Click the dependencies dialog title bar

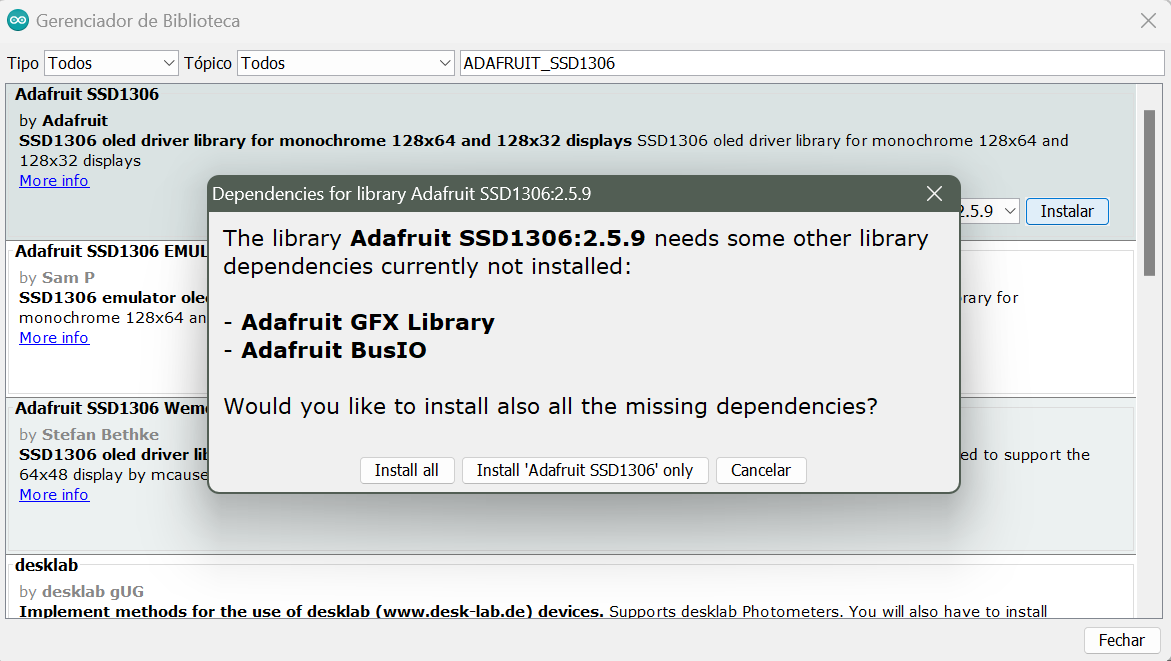click(x=568, y=194)
